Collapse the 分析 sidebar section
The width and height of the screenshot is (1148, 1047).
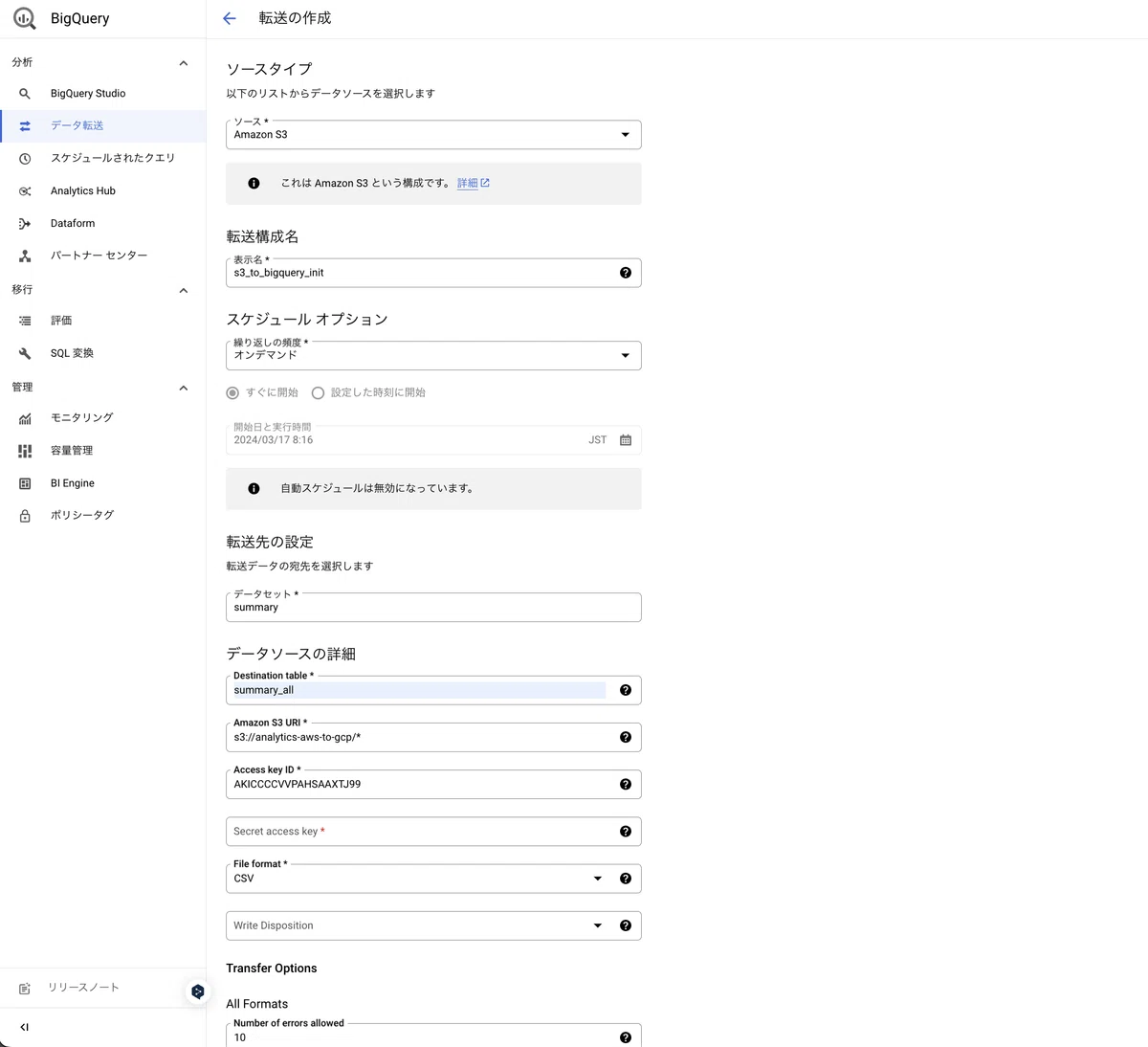[184, 63]
